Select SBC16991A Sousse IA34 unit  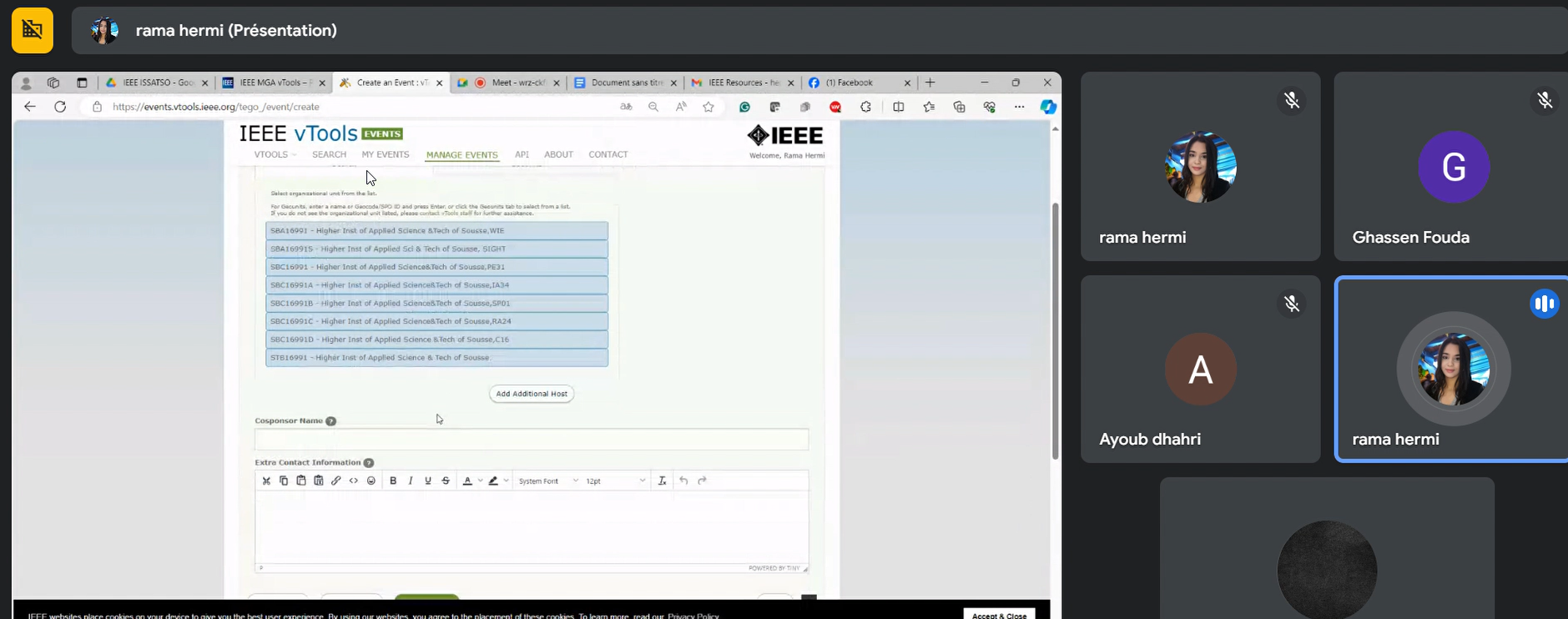tap(436, 285)
